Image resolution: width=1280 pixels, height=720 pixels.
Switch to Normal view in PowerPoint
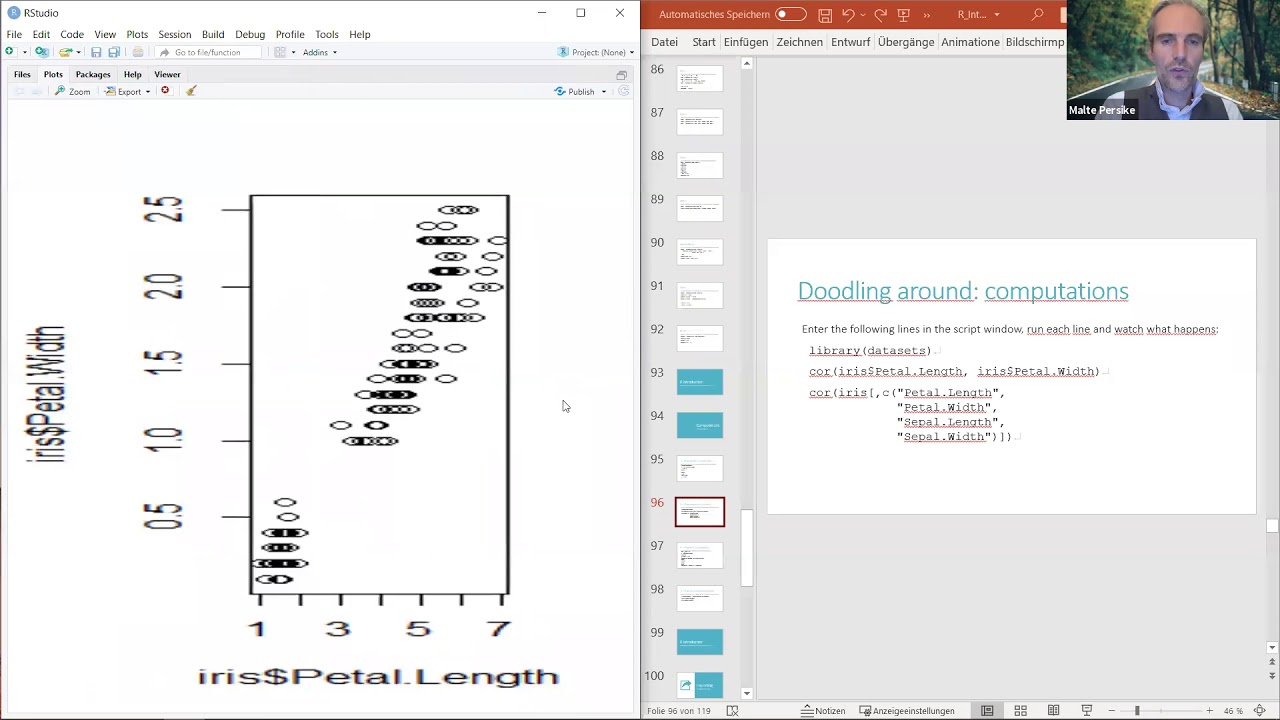[987, 711]
